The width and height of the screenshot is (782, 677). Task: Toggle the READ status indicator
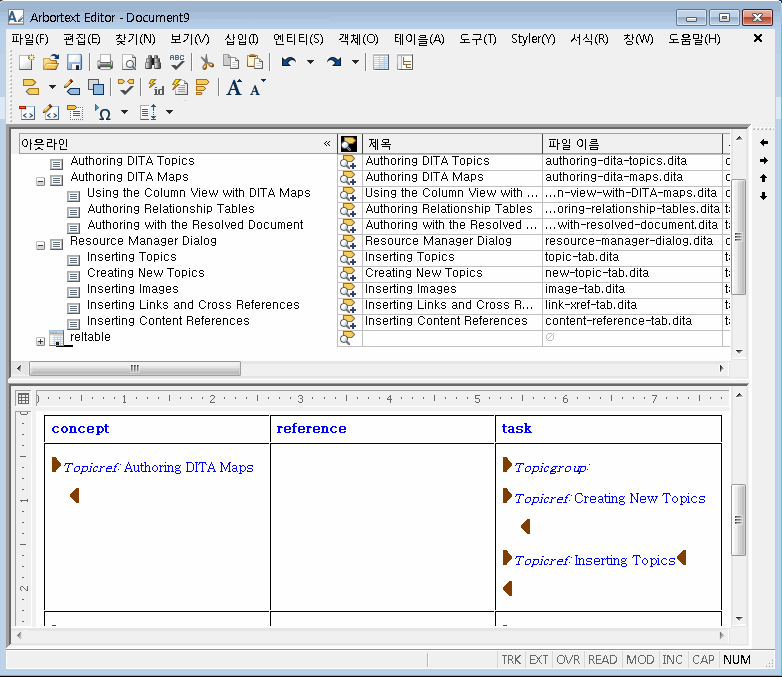tap(602, 660)
